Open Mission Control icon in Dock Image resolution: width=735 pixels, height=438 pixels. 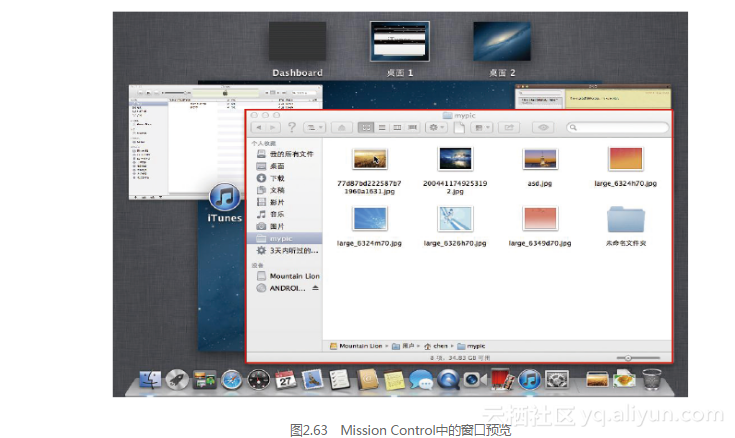(x=204, y=379)
